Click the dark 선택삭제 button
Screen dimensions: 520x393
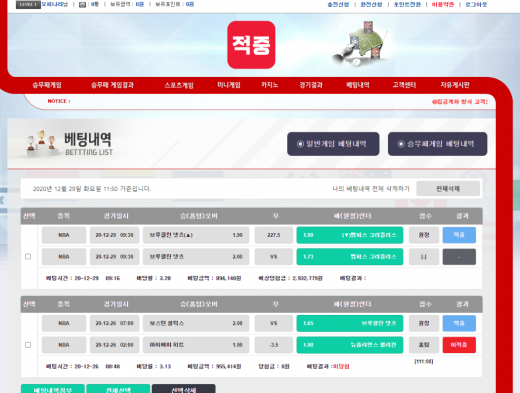(184, 389)
